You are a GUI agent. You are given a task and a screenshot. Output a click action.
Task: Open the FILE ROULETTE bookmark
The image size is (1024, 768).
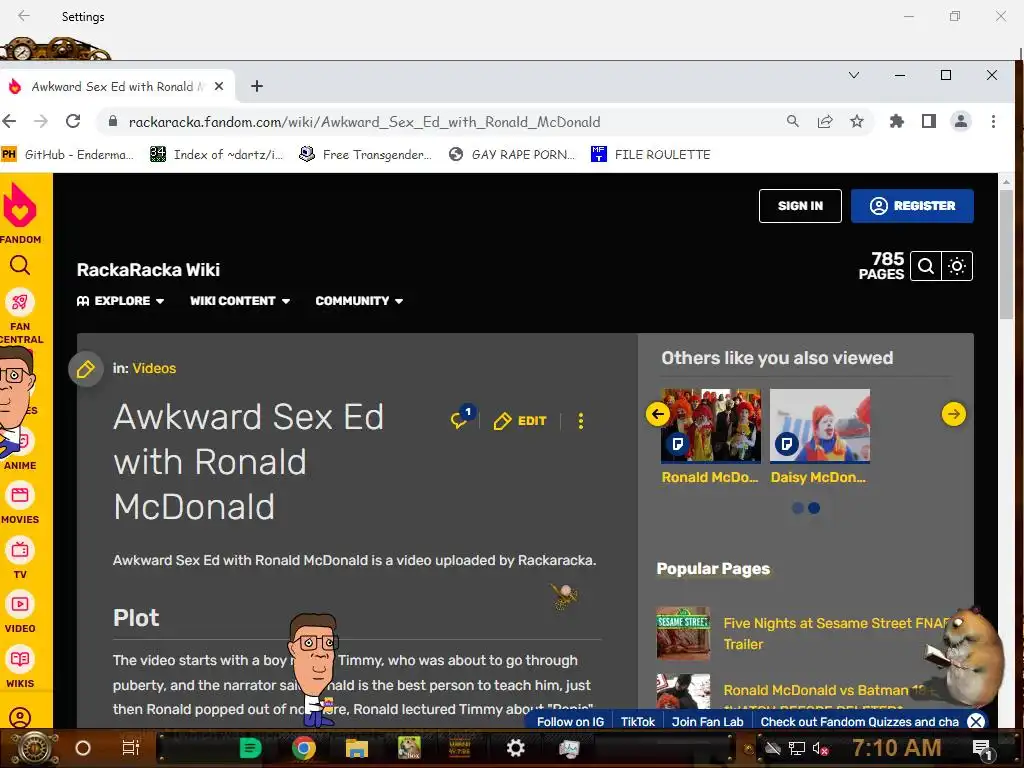pyautogui.click(x=650, y=155)
